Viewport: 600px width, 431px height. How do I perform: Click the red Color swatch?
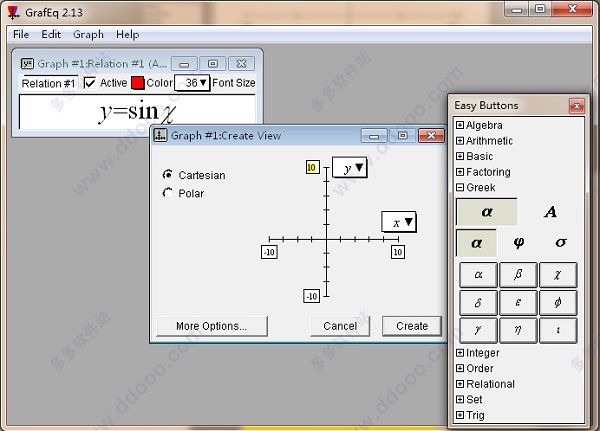click(x=138, y=83)
